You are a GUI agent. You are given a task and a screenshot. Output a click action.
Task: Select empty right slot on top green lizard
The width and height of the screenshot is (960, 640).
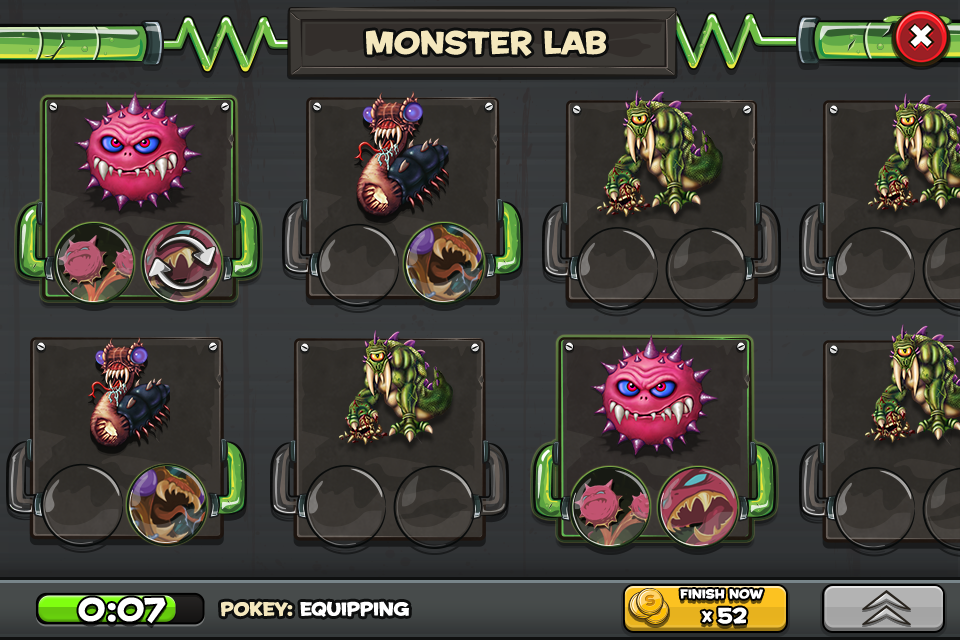(x=705, y=267)
